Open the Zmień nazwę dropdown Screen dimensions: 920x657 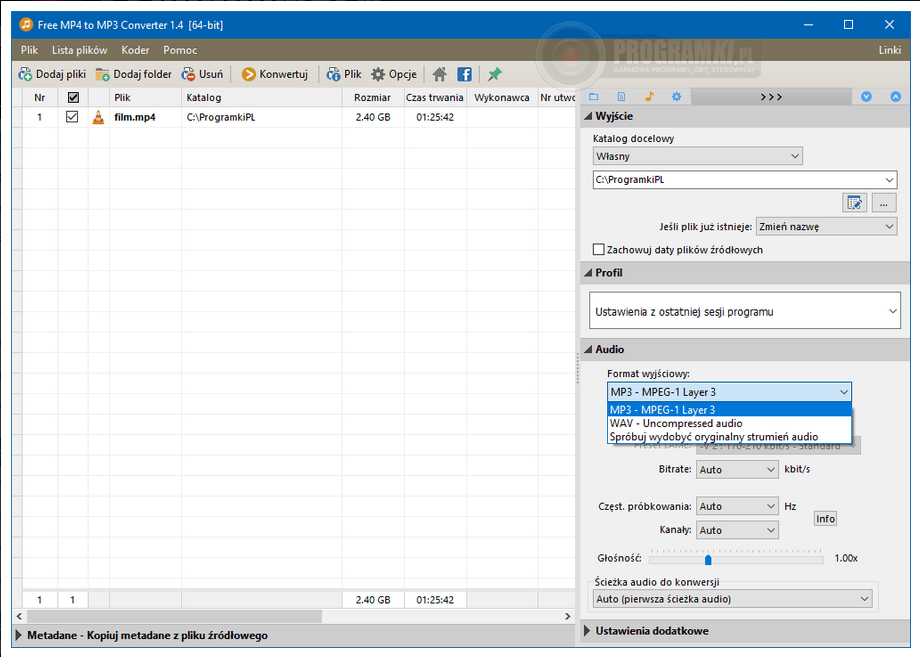coord(826,226)
